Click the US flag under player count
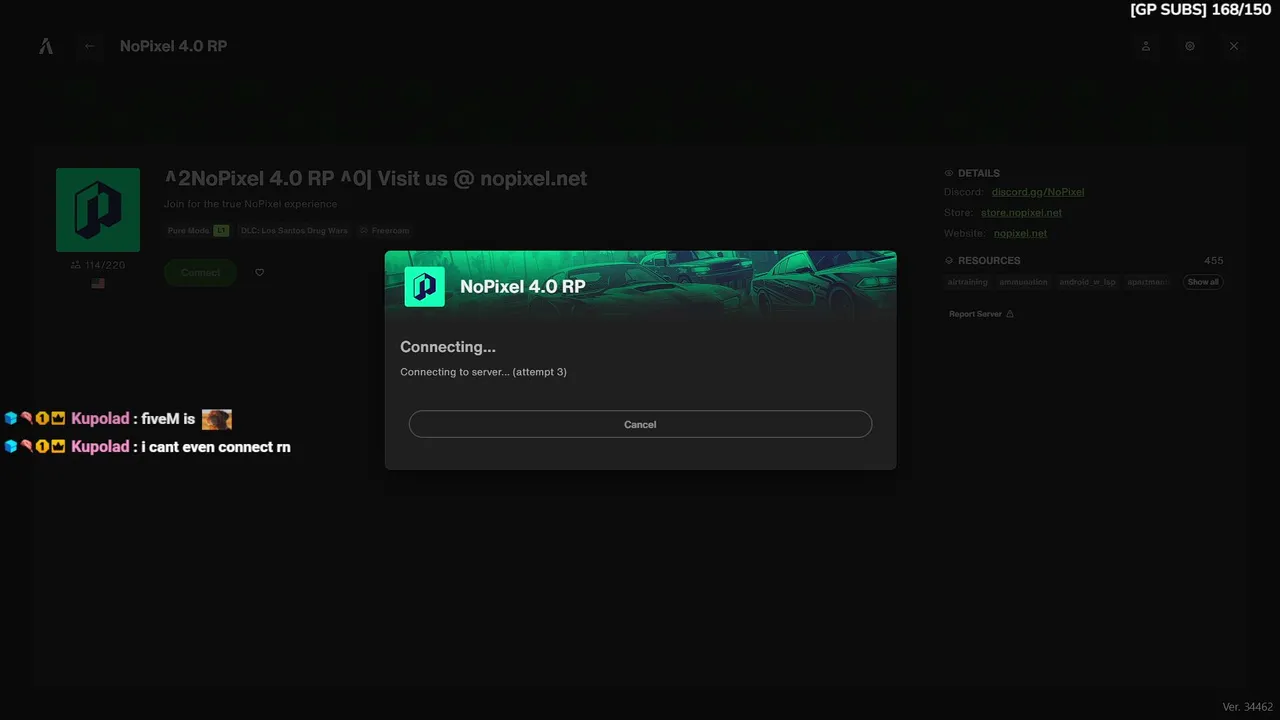Image resolution: width=1280 pixels, height=720 pixels. click(98, 283)
